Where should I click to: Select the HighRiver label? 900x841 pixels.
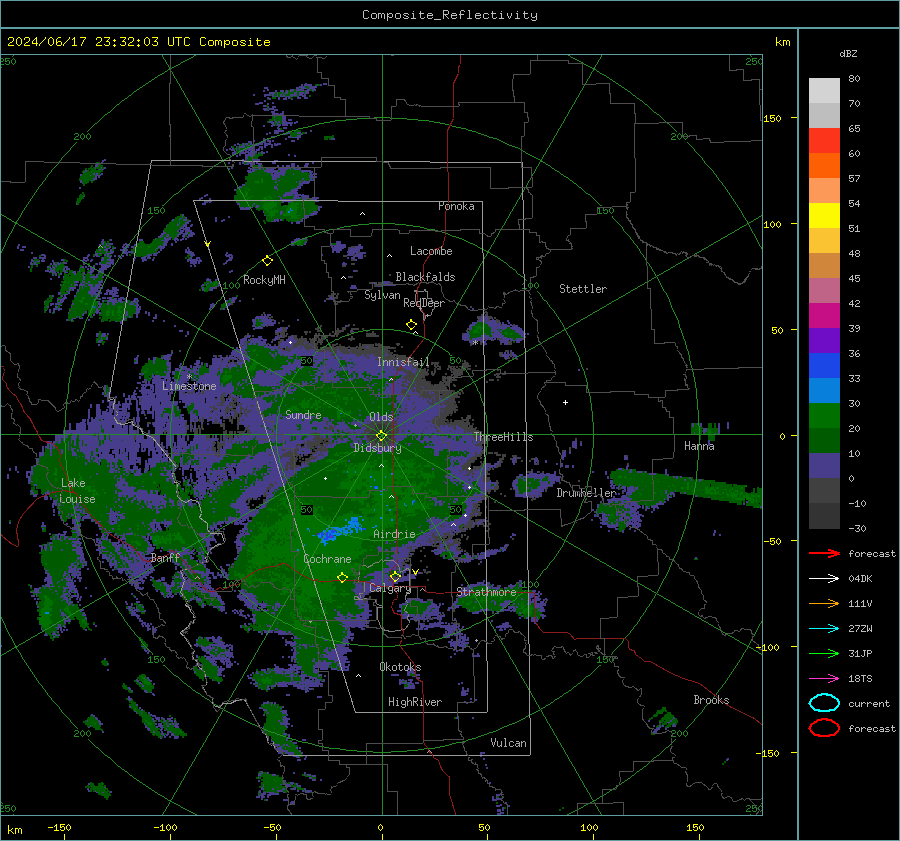point(415,702)
